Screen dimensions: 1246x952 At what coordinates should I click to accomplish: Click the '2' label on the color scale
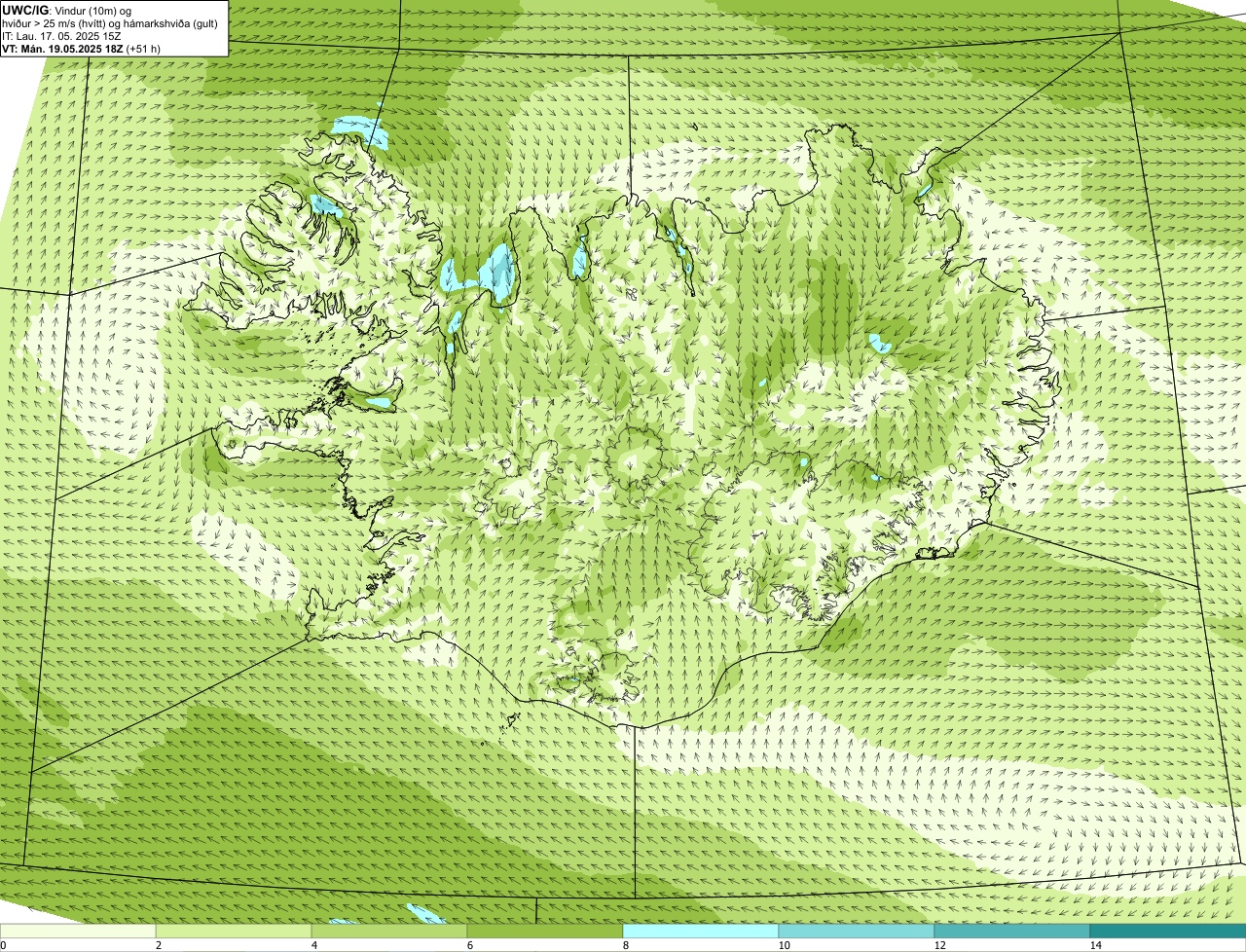point(158,945)
